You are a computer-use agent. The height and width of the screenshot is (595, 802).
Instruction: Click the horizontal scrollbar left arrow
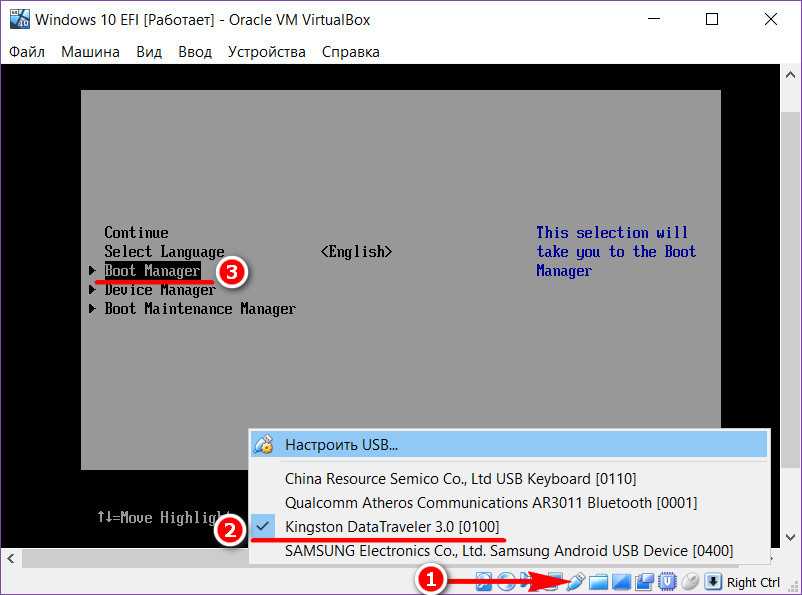click(9, 558)
